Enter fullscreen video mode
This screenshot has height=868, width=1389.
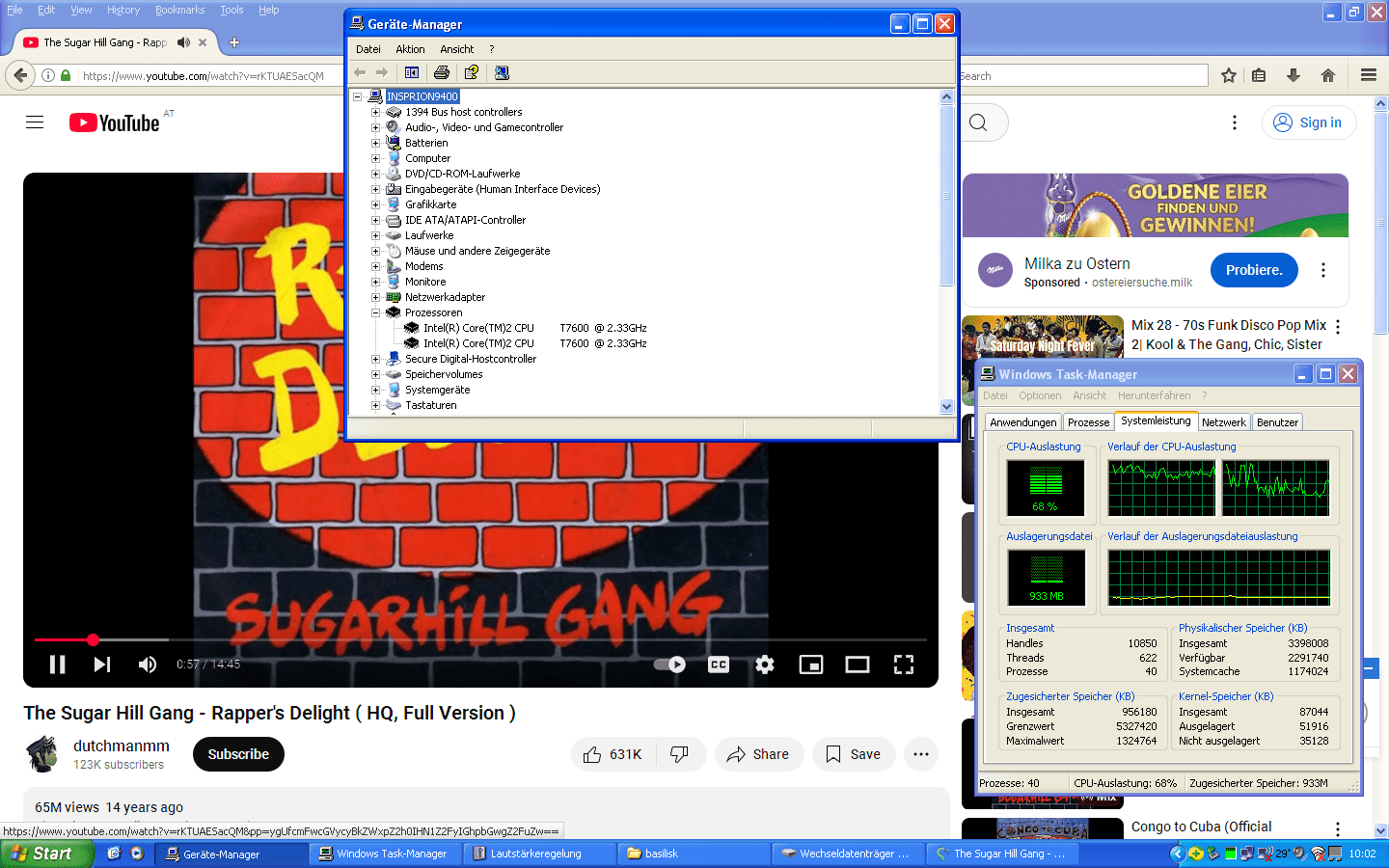coord(904,665)
